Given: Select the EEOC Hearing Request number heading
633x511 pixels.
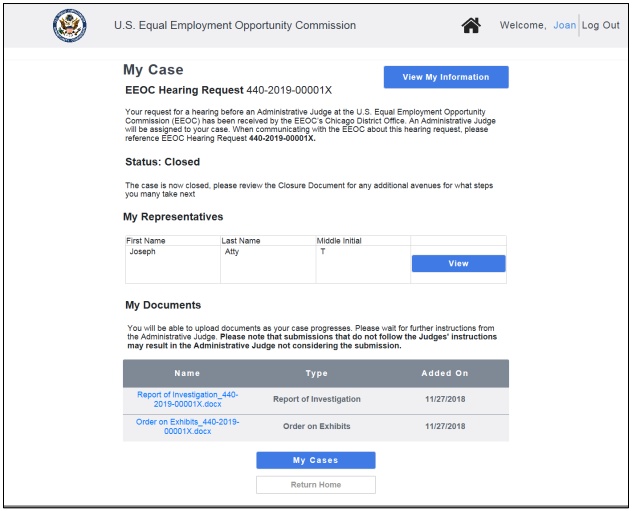Looking at the screenshot, I should coord(228,90).
